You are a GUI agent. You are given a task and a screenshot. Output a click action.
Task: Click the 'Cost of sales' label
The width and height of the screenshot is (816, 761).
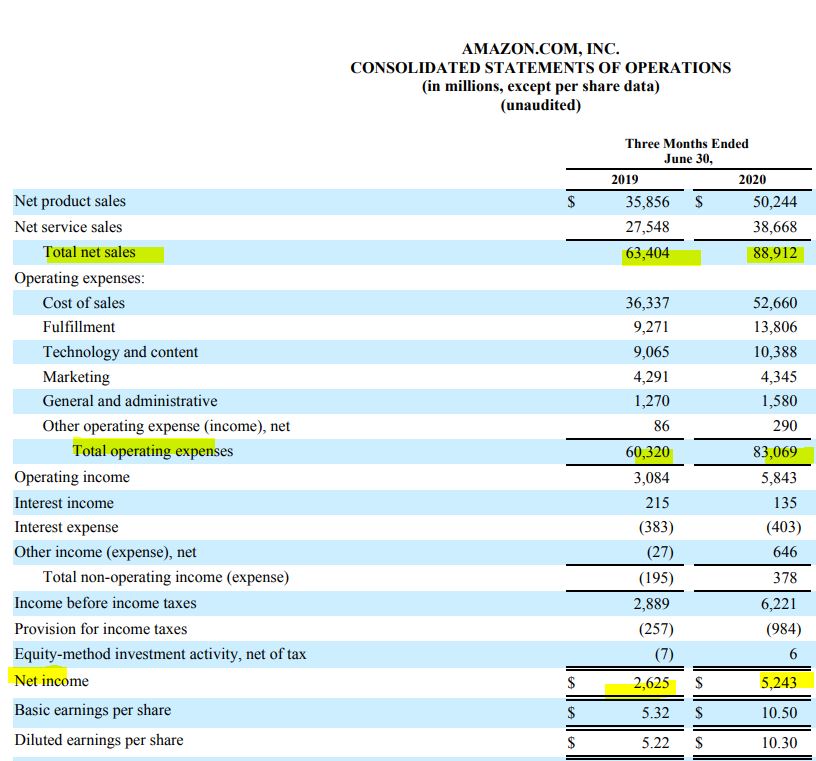[84, 303]
